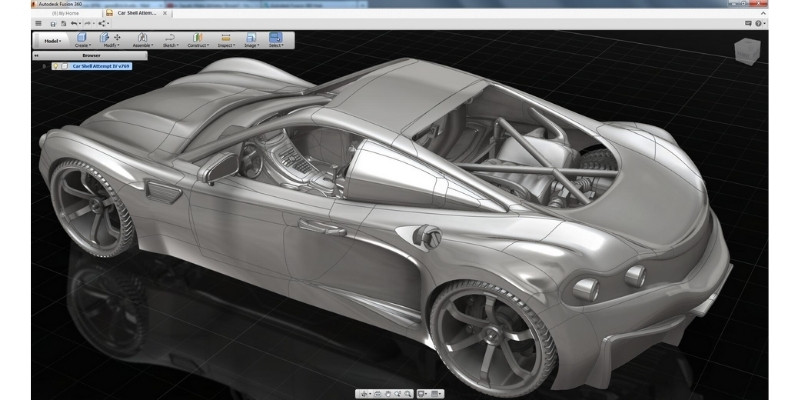This screenshot has height=400, width=800.
Task: Click the Modify press-pull icon
Action: [x=104, y=37]
